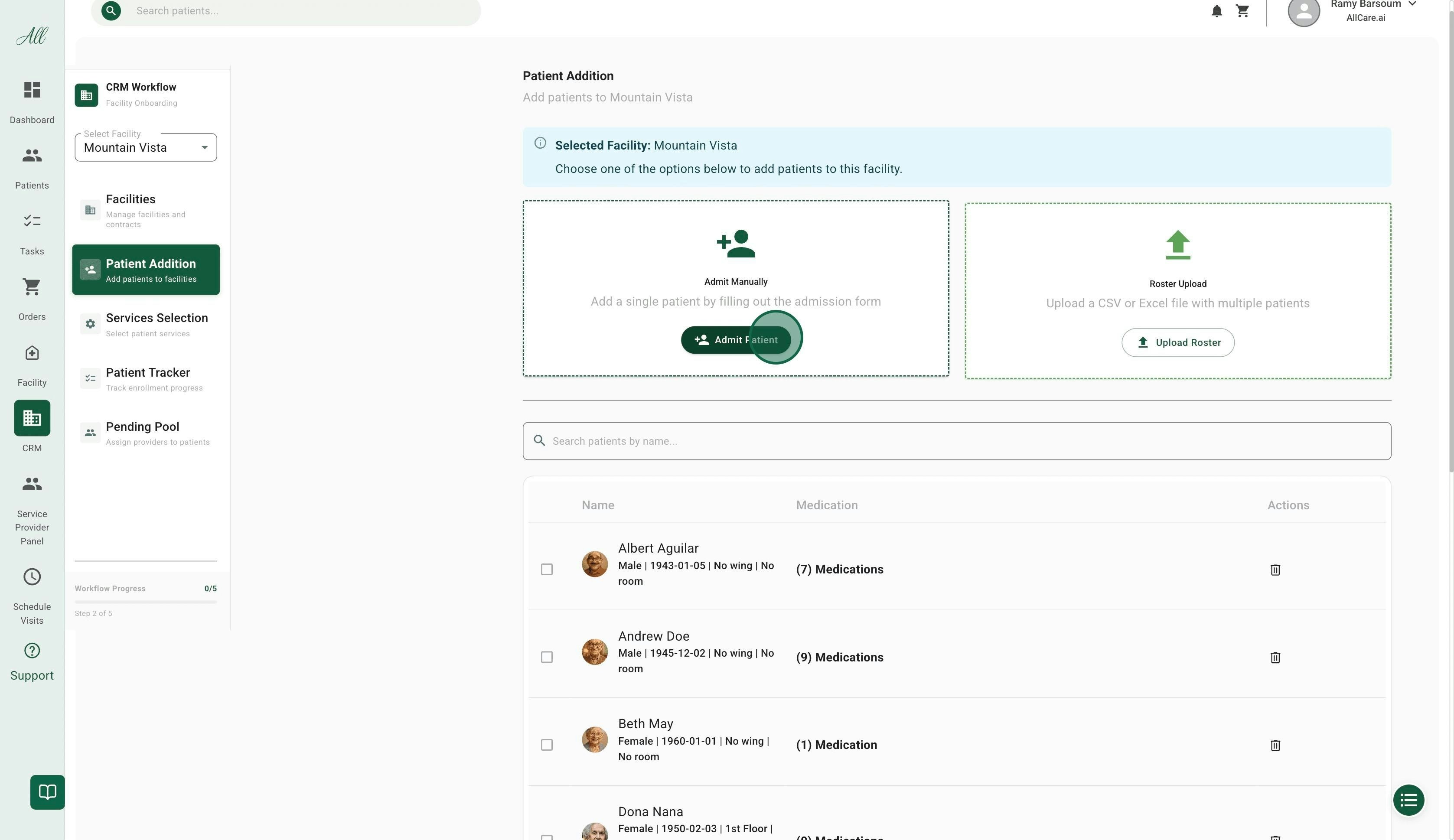Screen dimensions: 1454x840
Task: Open the Support help icon
Action: (32, 651)
